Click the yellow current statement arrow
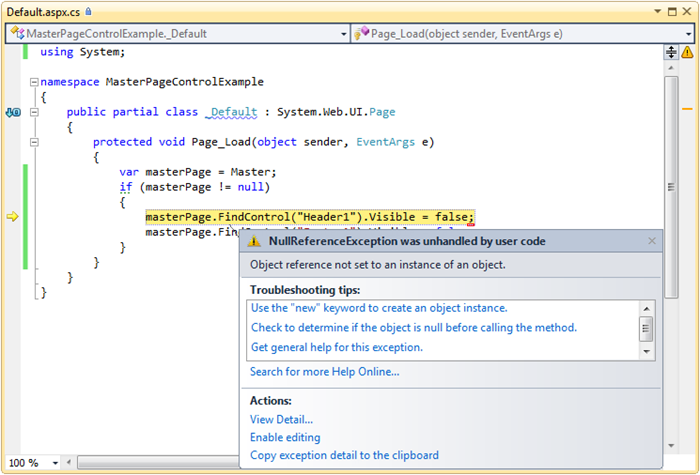This screenshot has width=700, height=475. pyautogui.click(x=12, y=217)
